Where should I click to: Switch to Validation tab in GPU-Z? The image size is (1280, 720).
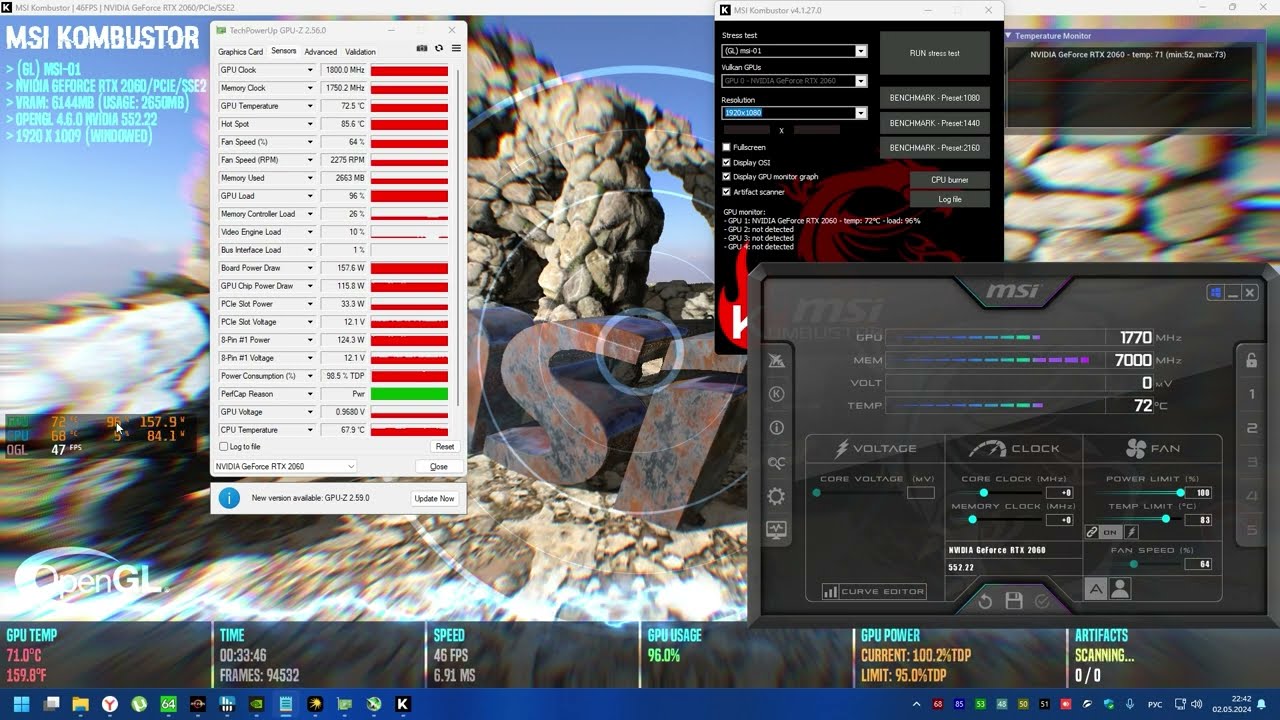click(x=360, y=51)
